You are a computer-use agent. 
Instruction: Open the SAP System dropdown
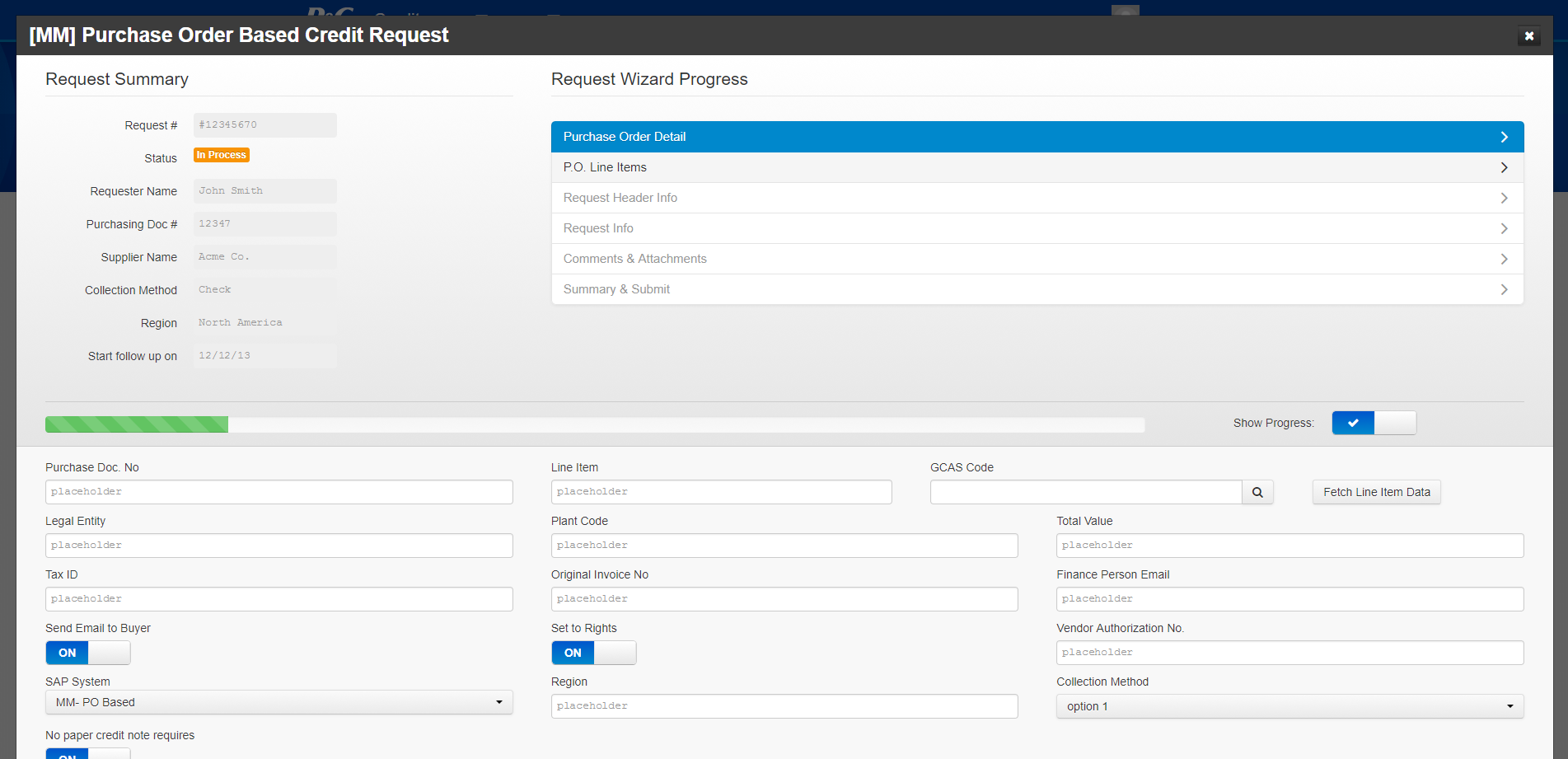278,702
